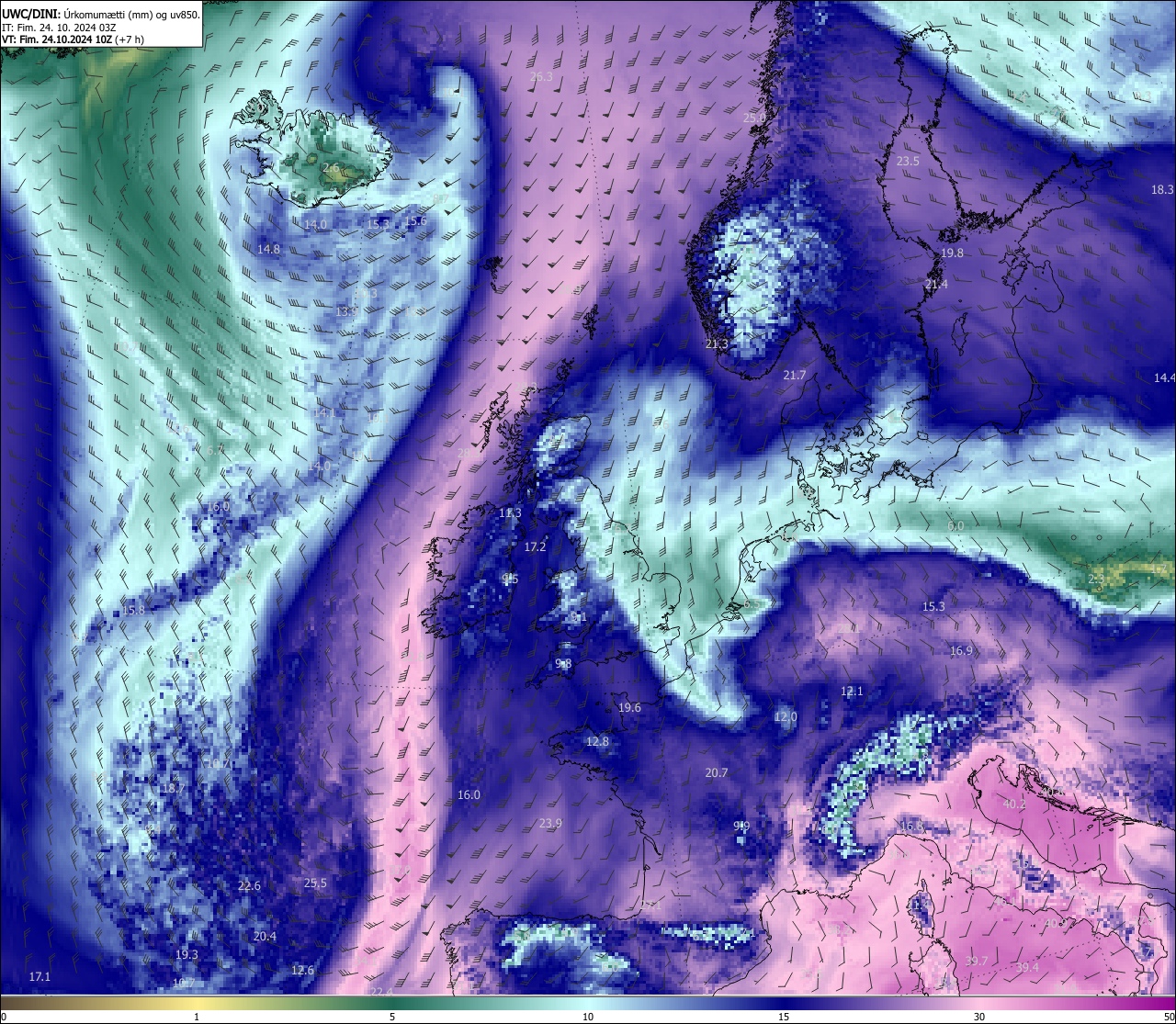The image size is (1176, 1024).
Task: Click the 18.3 value label
Action: pos(1163,189)
